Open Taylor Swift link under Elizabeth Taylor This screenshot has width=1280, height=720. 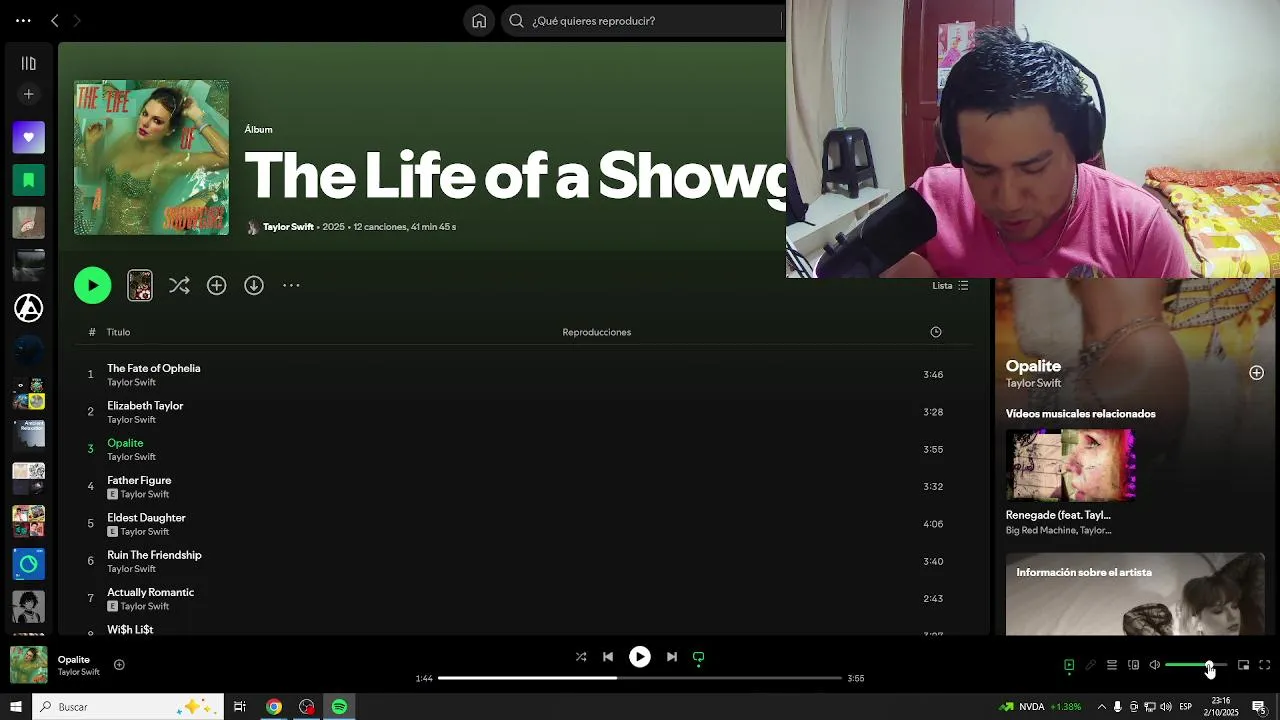pyautogui.click(x=131, y=420)
